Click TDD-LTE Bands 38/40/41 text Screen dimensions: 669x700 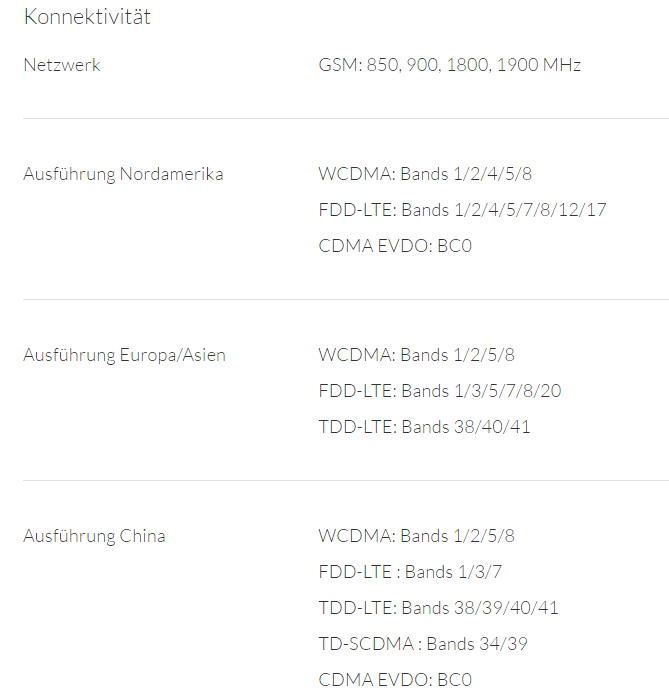point(424,427)
